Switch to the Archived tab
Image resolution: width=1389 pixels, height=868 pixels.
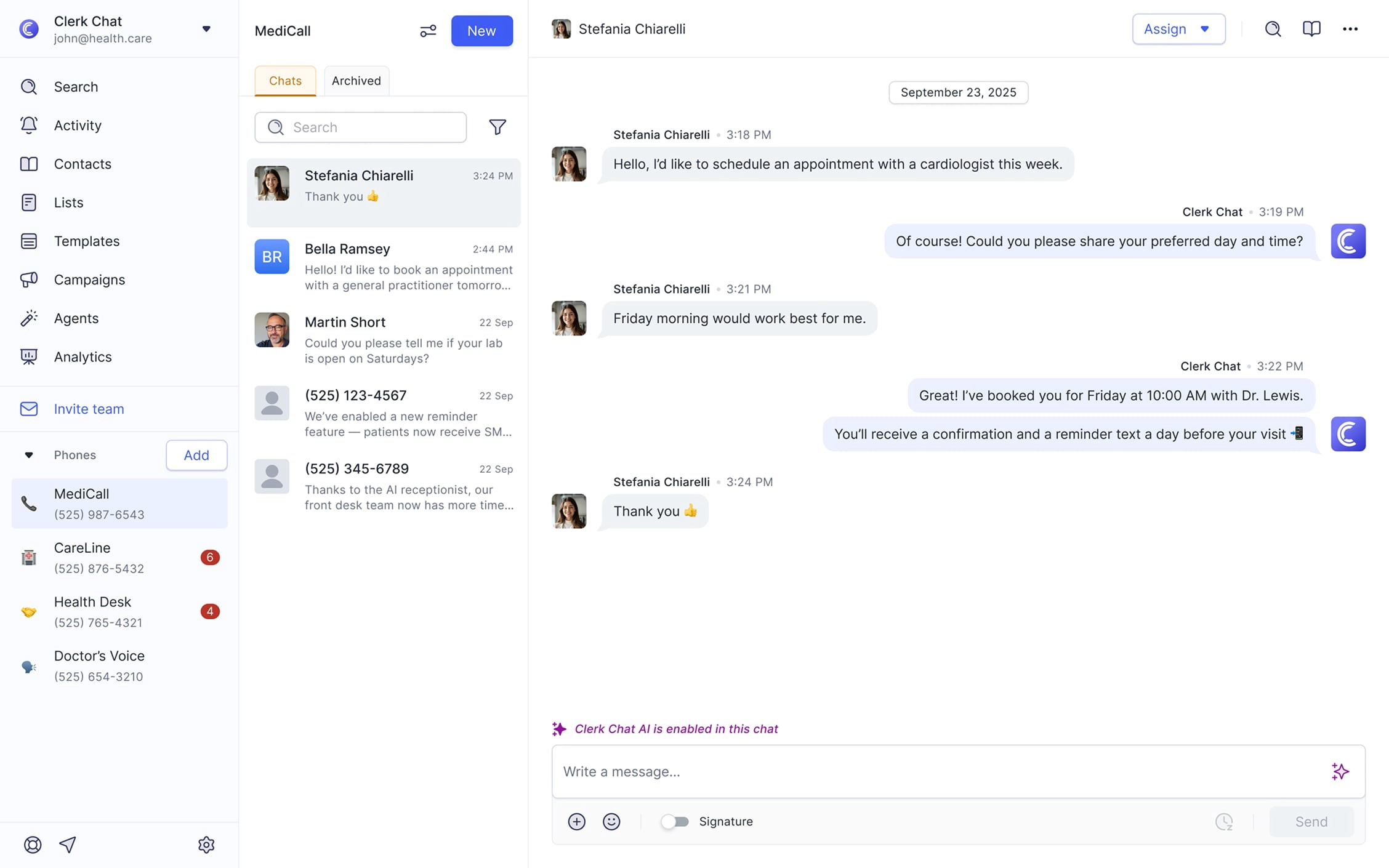pos(356,81)
